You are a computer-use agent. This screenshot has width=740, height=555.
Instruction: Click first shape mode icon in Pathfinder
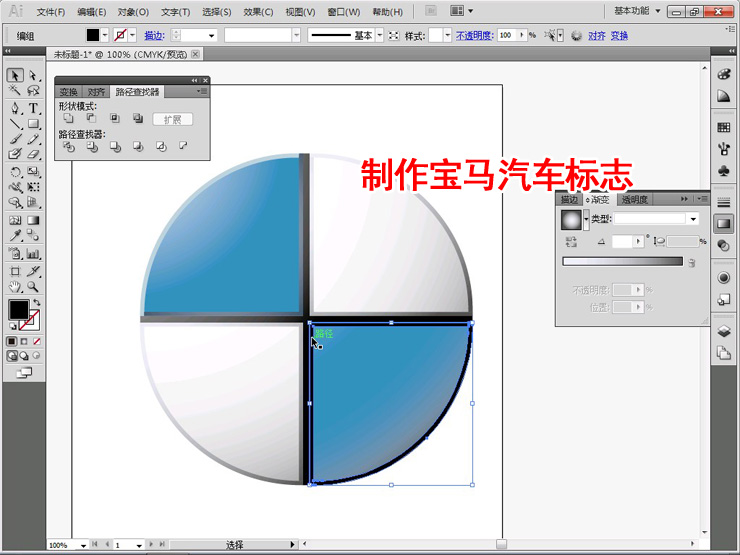pos(68,118)
